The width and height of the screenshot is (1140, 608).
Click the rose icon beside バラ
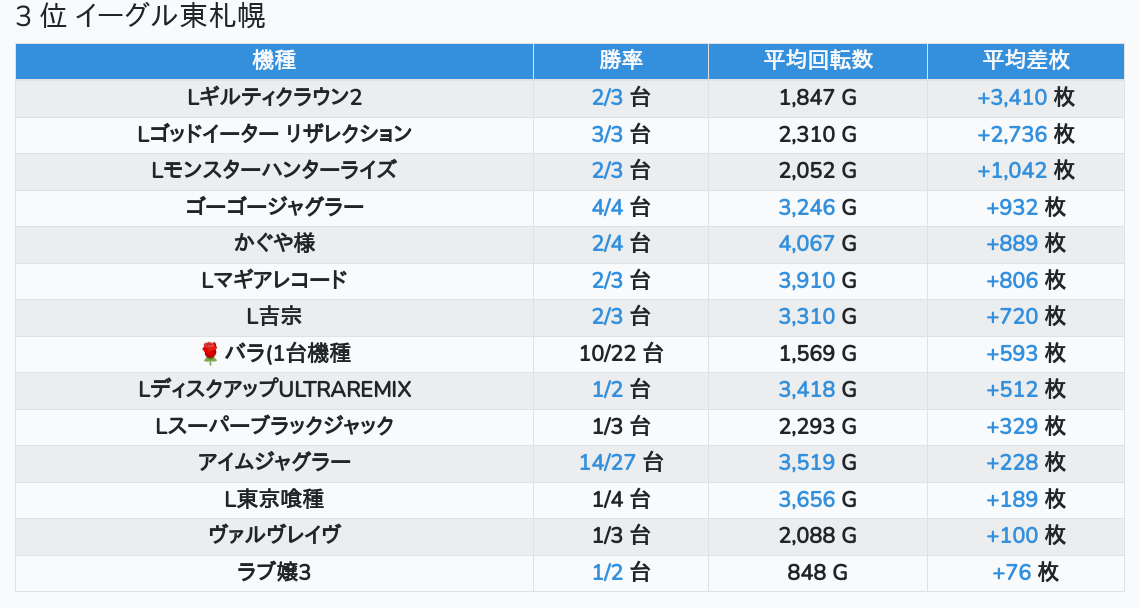coord(209,353)
